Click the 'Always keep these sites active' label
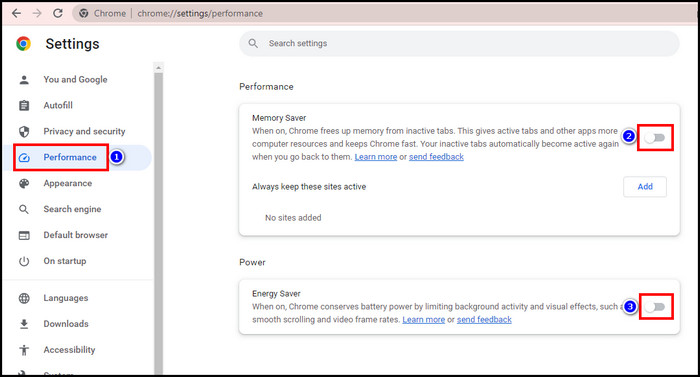Viewport: 700px width, 377px height. (x=309, y=187)
